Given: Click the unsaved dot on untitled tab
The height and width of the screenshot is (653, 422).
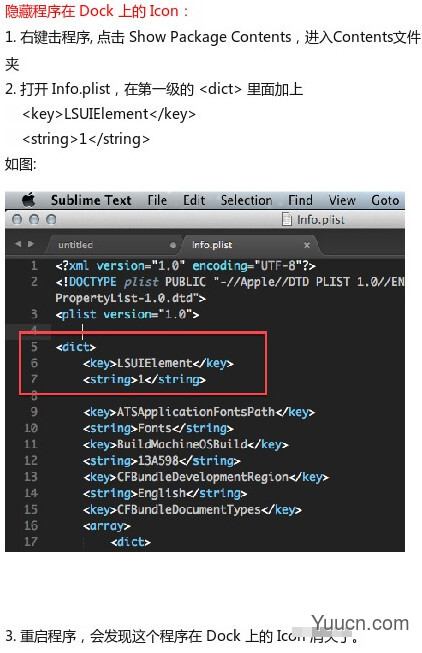Looking at the screenshot, I should pos(173,245).
